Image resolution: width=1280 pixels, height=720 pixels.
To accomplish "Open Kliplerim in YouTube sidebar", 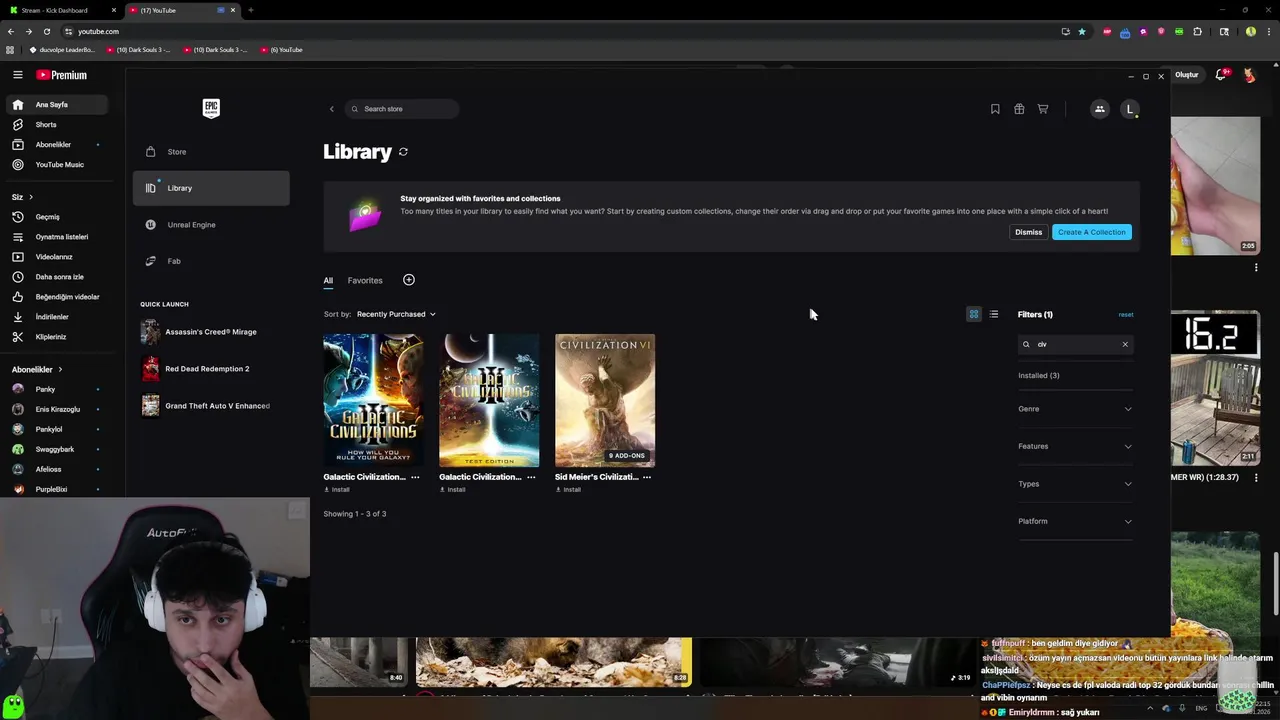I will click(x=57, y=337).
